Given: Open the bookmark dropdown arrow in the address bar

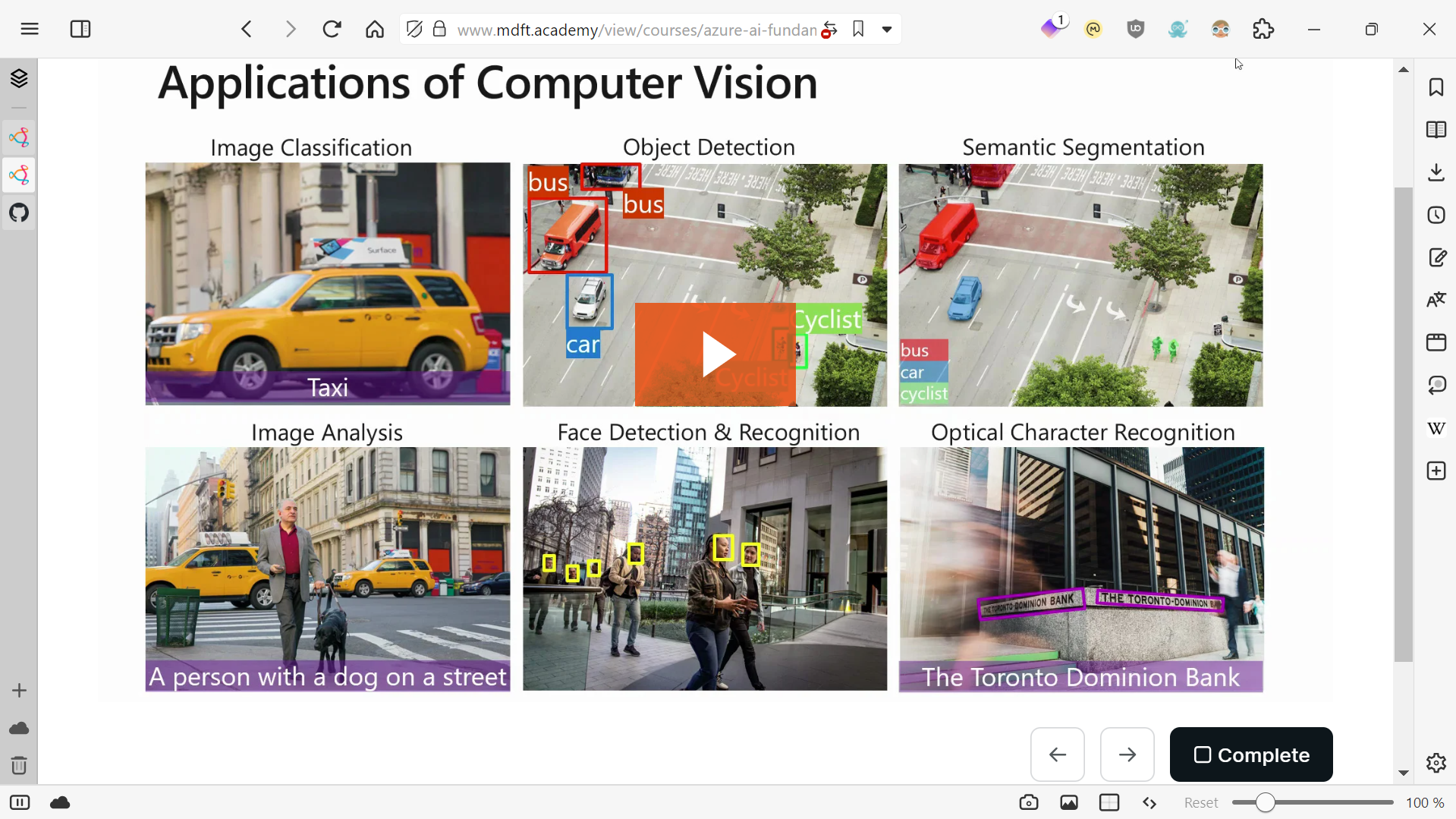Looking at the screenshot, I should pyautogui.click(x=888, y=29).
